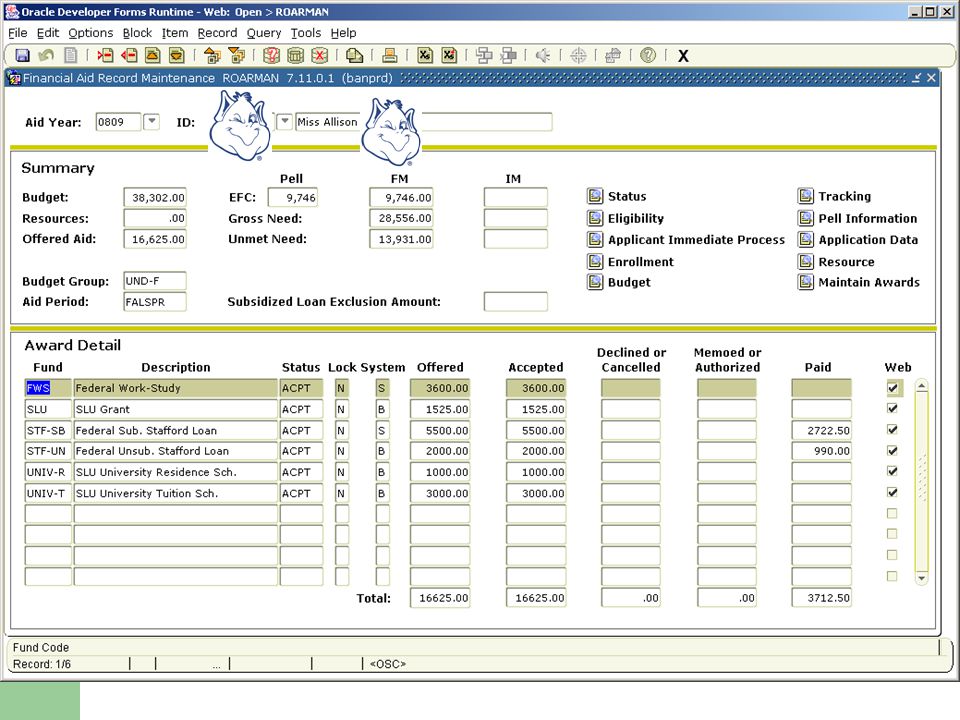The height and width of the screenshot is (720, 960).
Task: Open the Pell Information icon
Action: click(x=805, y=218)
